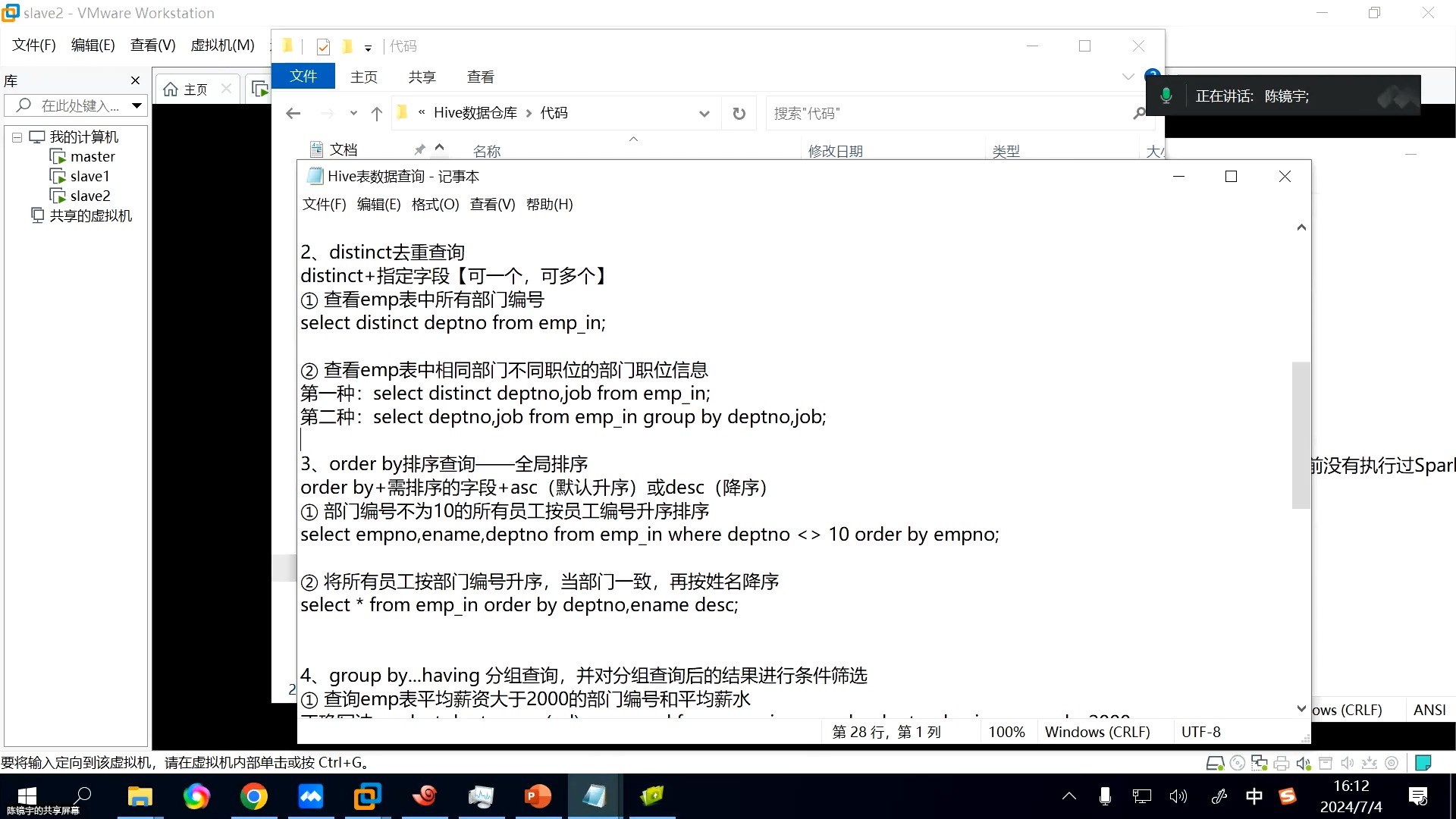Open VMware 编辑(E) menu

(x=93, y=45)
